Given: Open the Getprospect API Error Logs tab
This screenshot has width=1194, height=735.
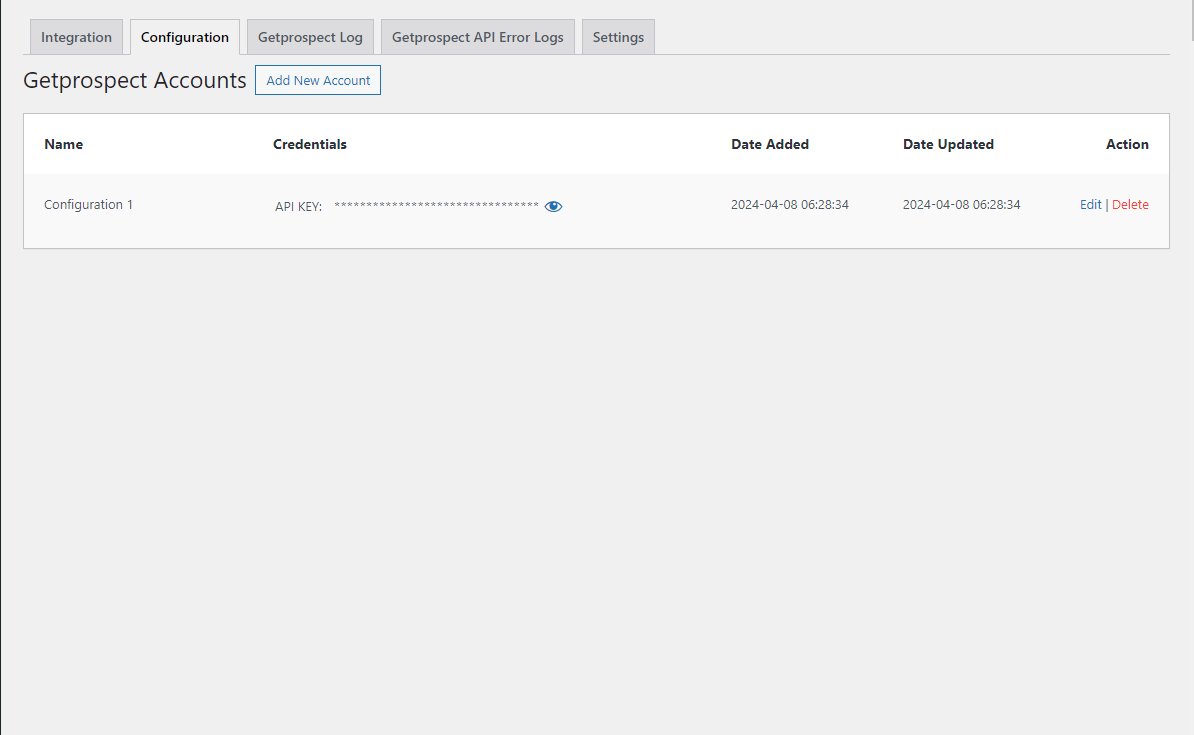Looking at the screenshot, I should coord(477,37).
